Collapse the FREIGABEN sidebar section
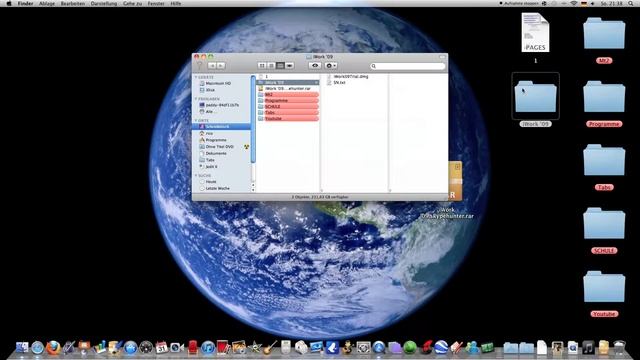 (196, 99)
